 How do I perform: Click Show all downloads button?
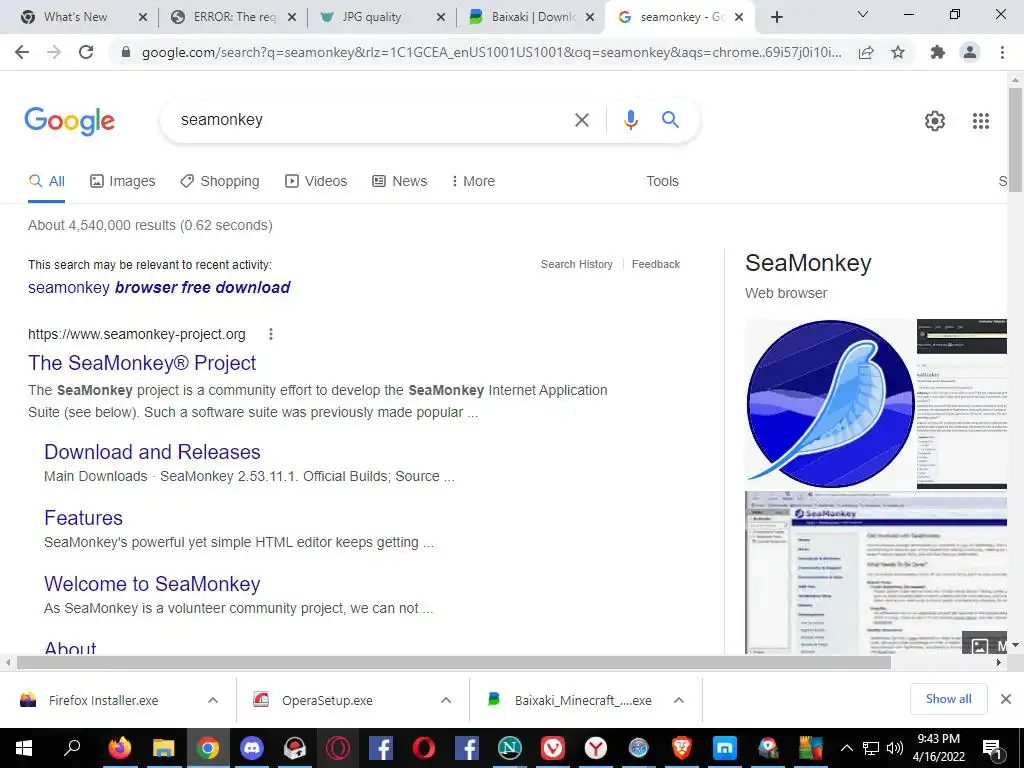(x=948, y=699)
